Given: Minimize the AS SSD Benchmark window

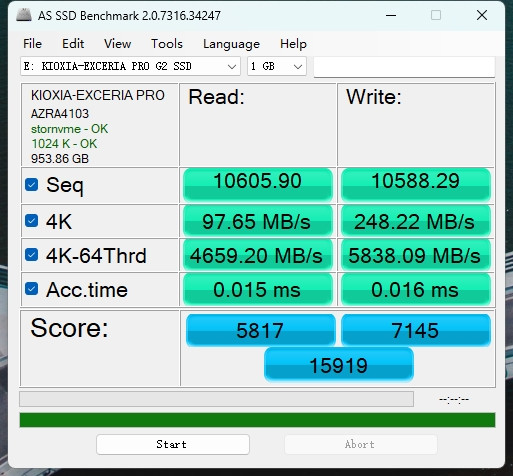Looking at the screenshot, I should [x=391, y=15].
